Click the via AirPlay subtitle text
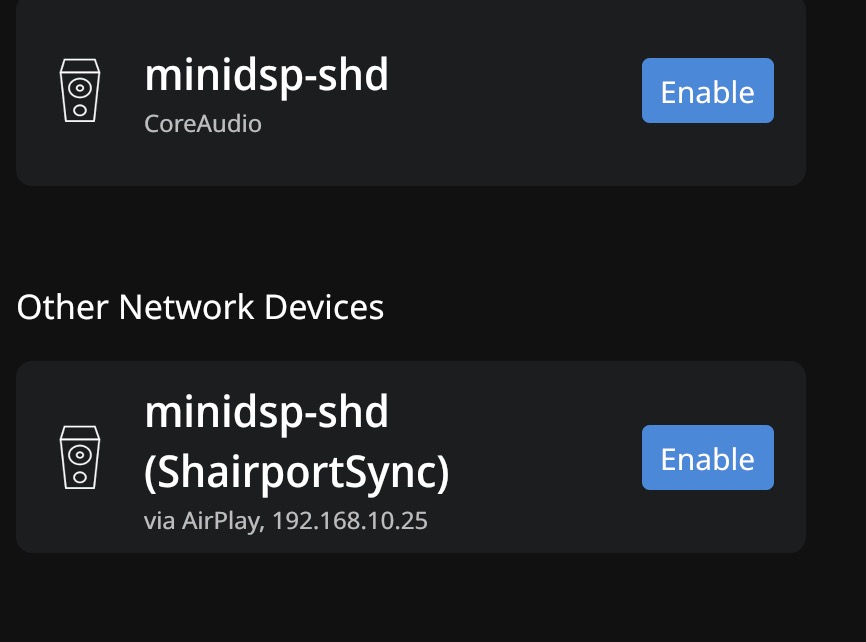The width and height of the screenshot is (866, 642). tap(203, 521)
